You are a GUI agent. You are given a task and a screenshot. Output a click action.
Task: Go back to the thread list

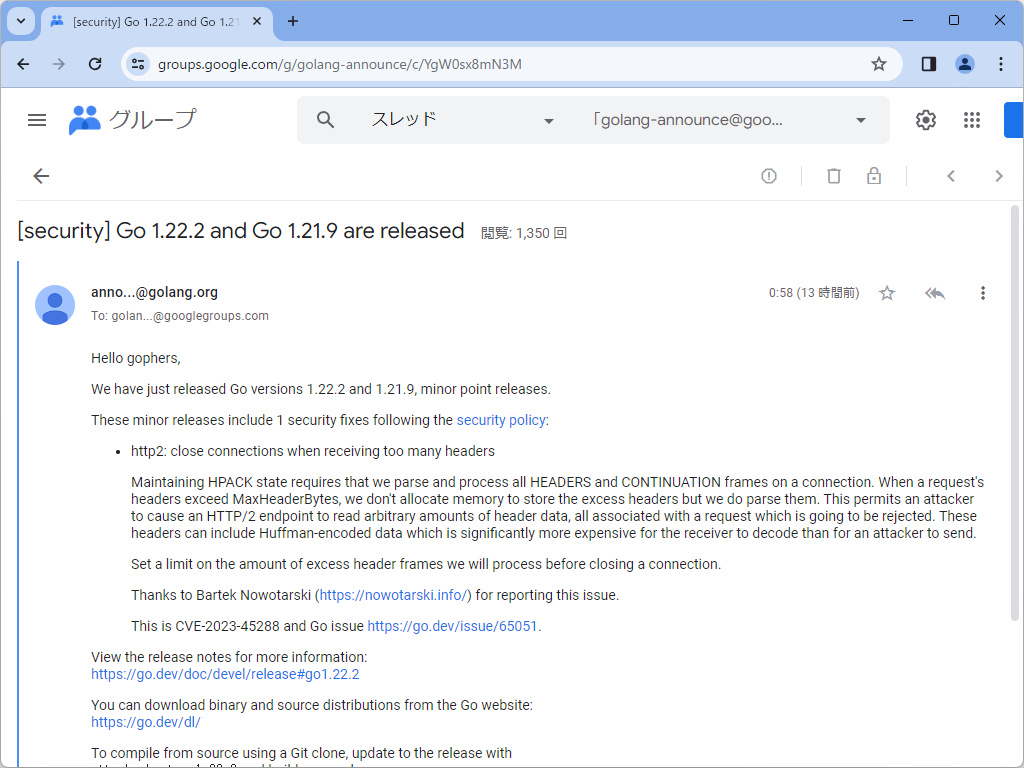40,175
